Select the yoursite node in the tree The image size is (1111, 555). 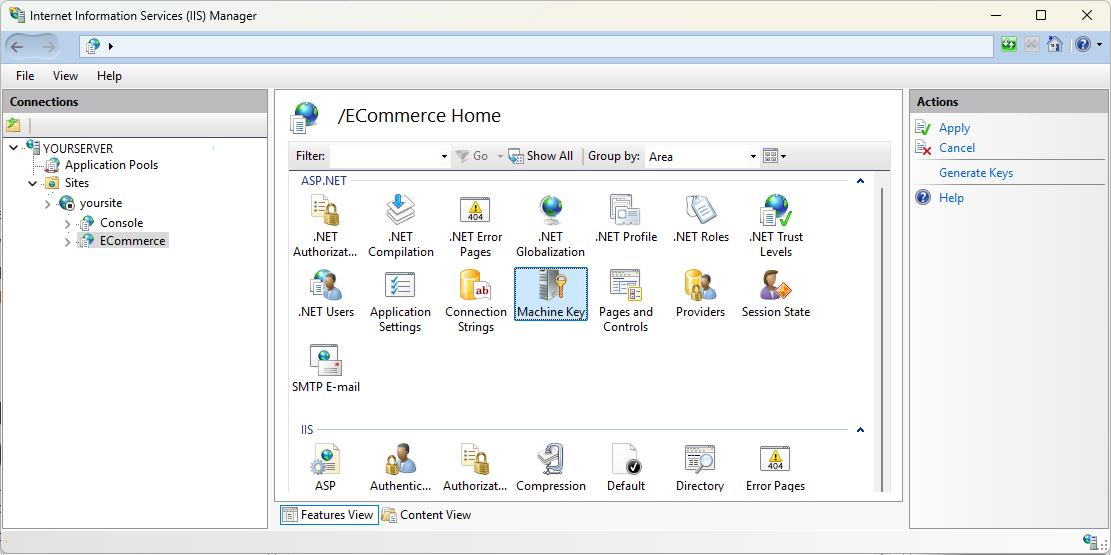point(101,203)
